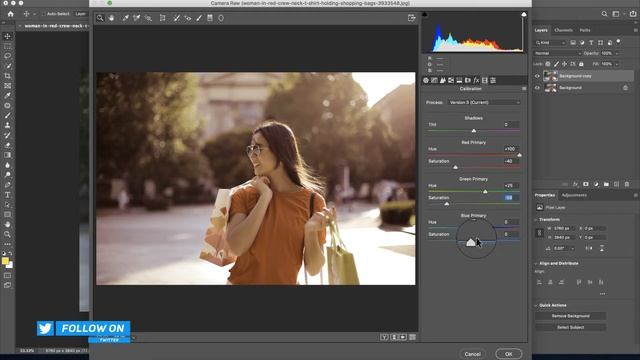Toggle lock image pixels brush icon
Screen dimensions: 640x360
(x=556, y=64)
